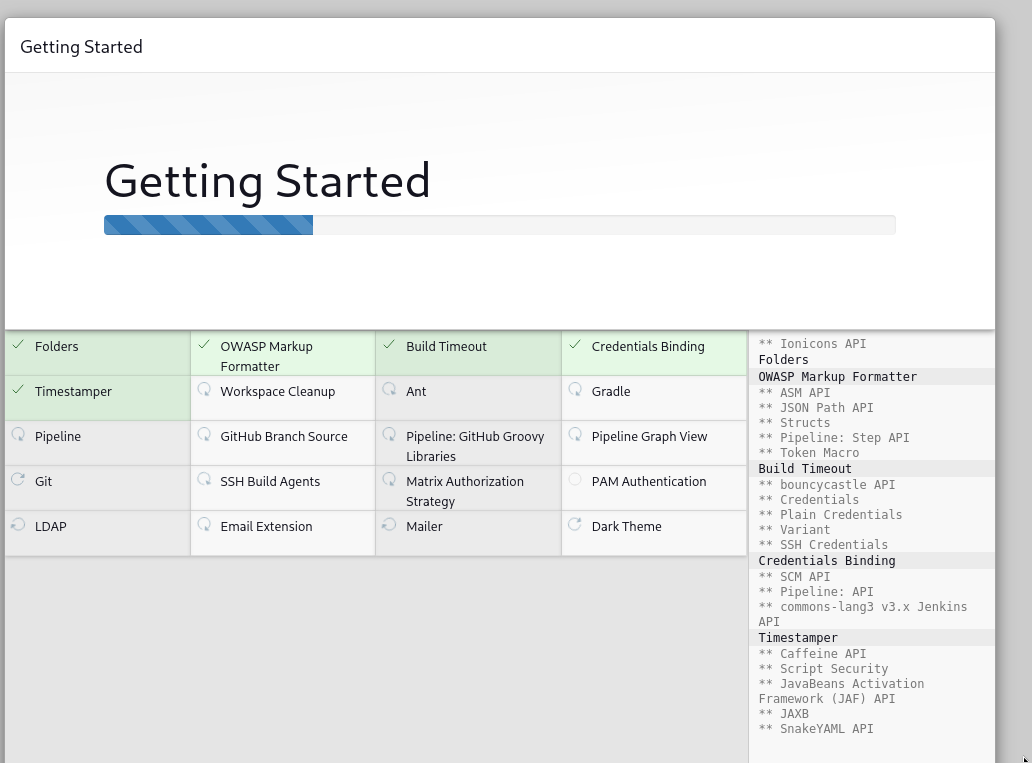Select the SSH Build Agents label

point(270,481)
